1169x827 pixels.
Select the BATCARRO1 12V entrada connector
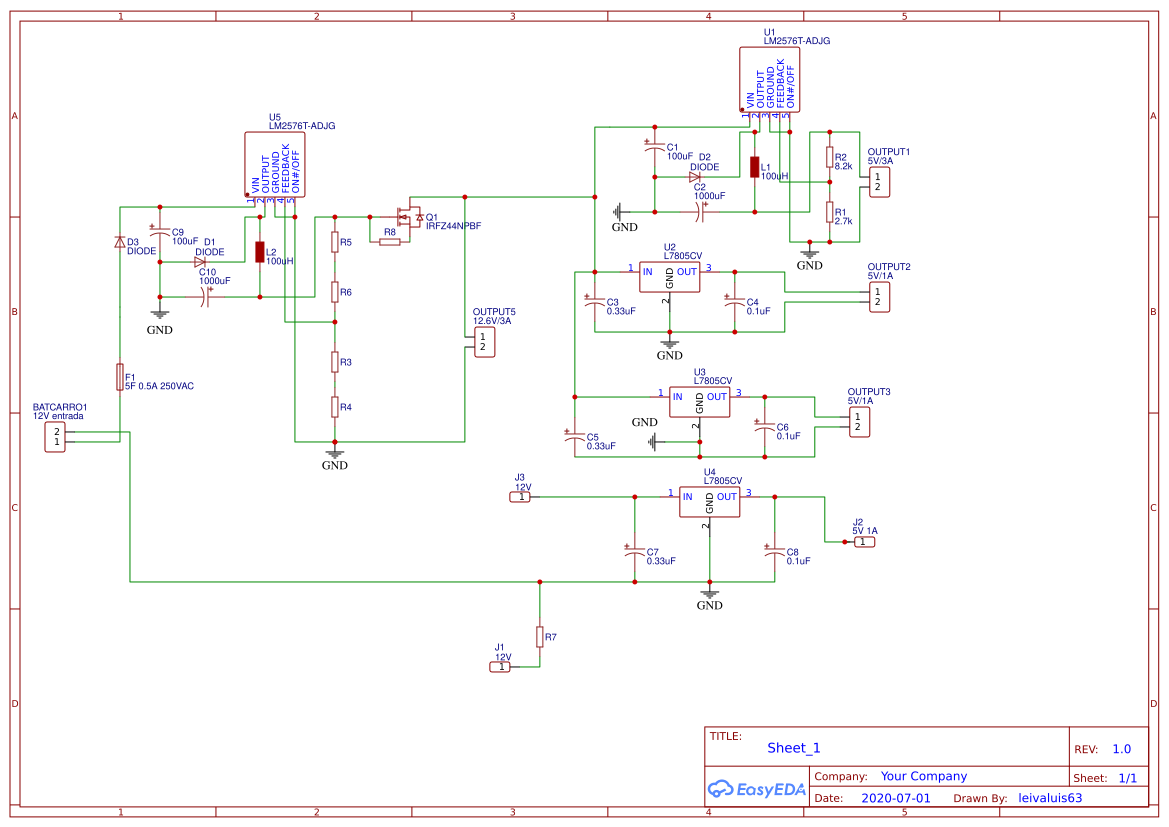point(55,435)
